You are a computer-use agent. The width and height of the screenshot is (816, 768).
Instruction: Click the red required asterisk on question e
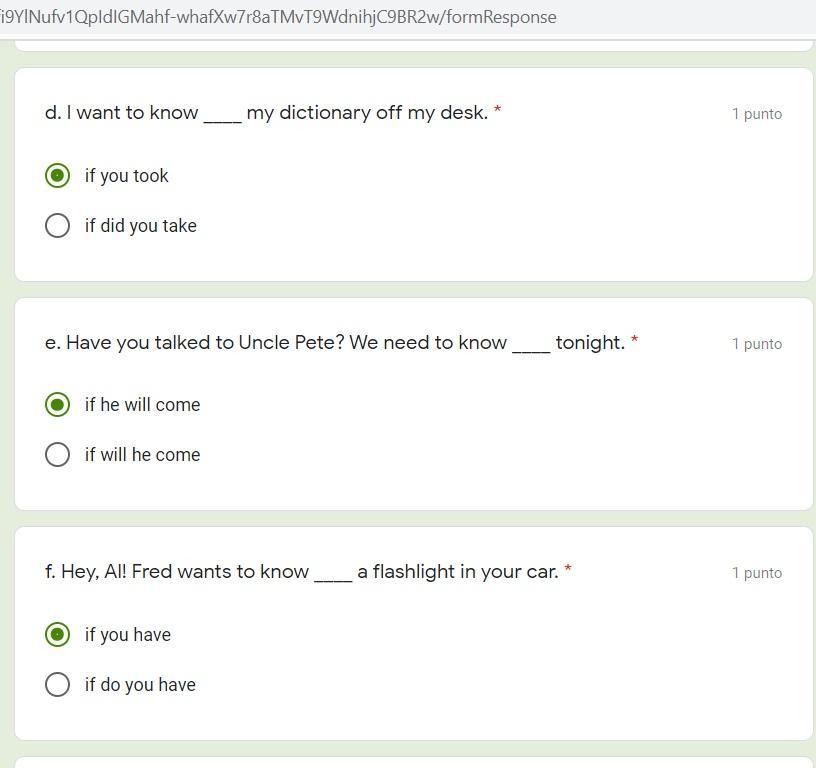(635, 341)
